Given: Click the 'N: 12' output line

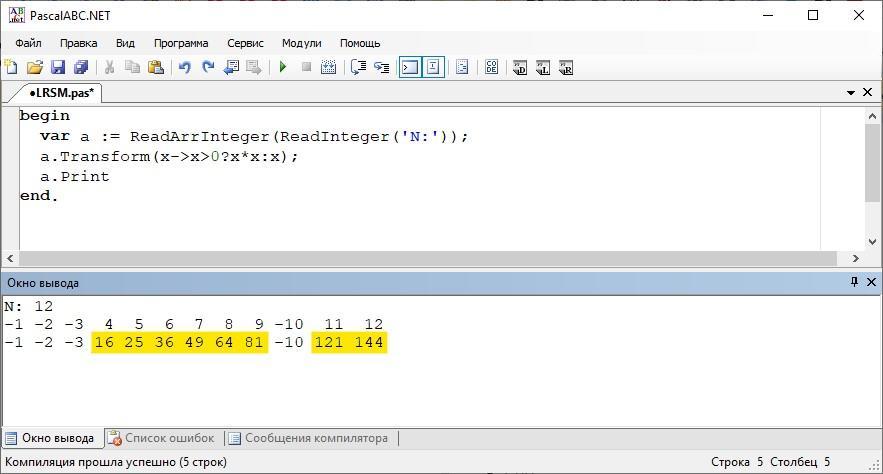Looking at the screenshot, I should click(x=28, y=306).
